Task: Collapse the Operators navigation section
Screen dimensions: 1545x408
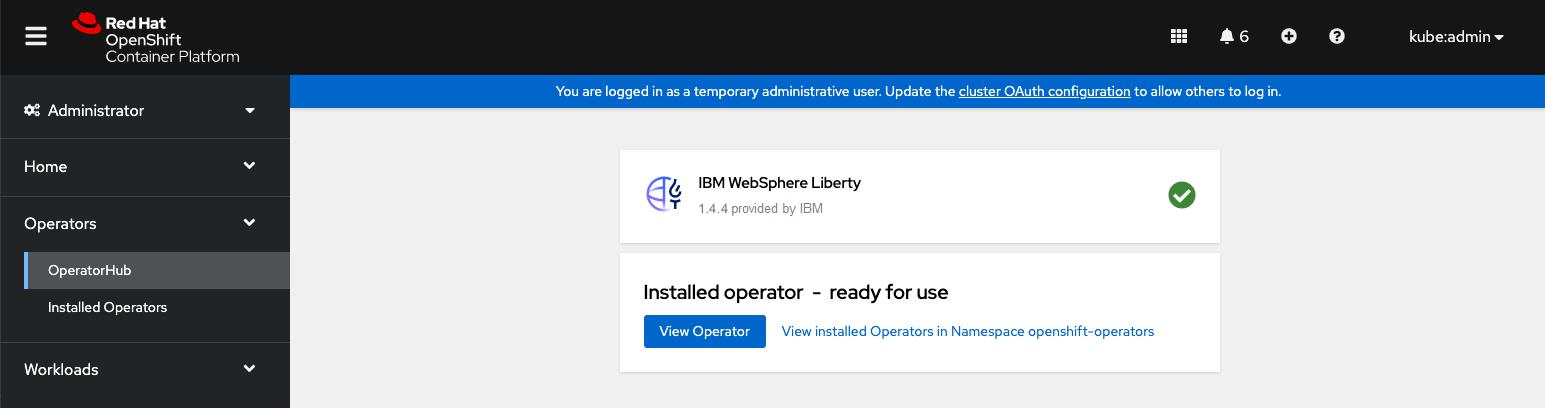Action: click(x=145, y=224)
